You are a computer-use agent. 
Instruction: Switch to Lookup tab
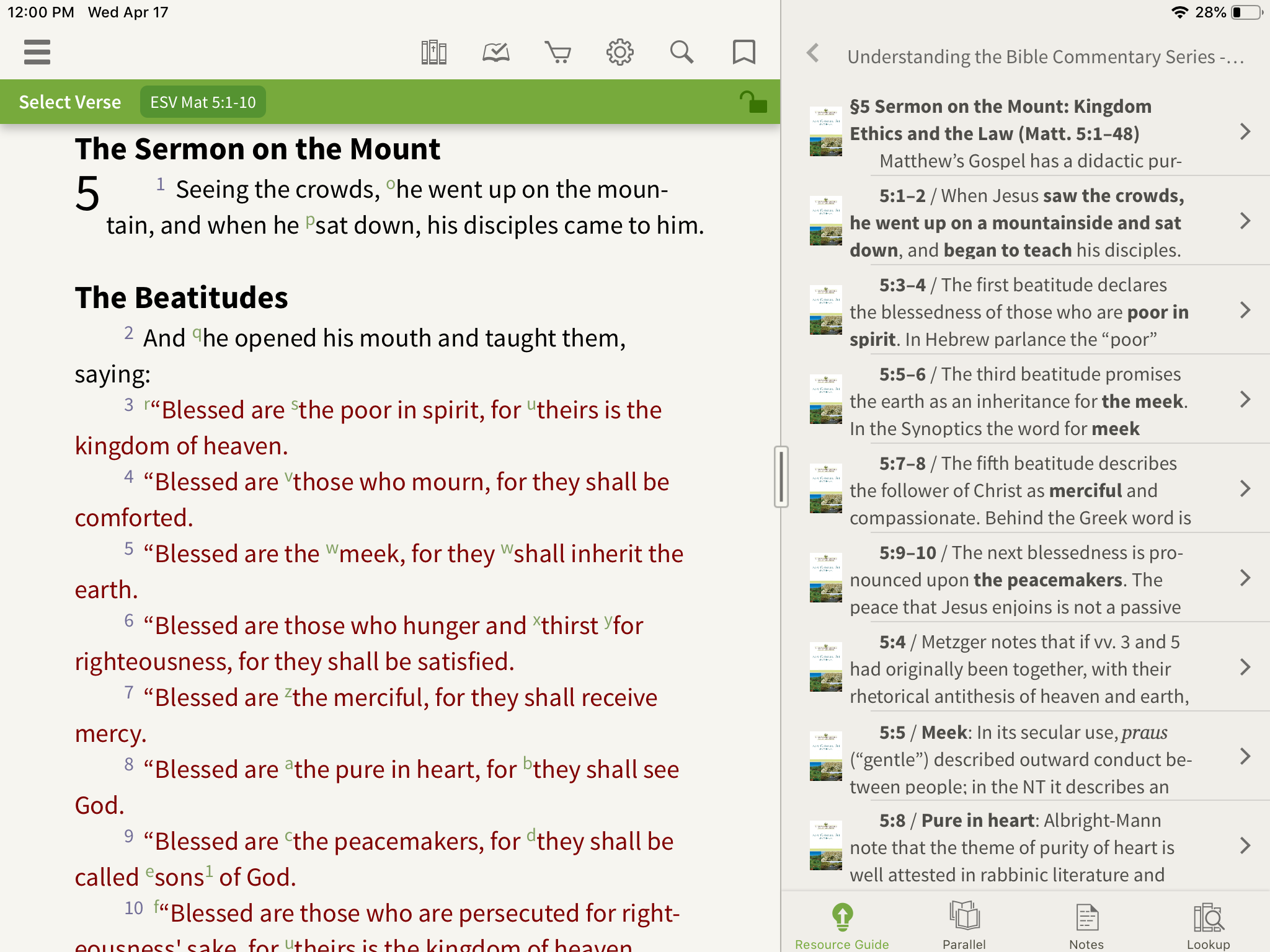click(1209, 925)
